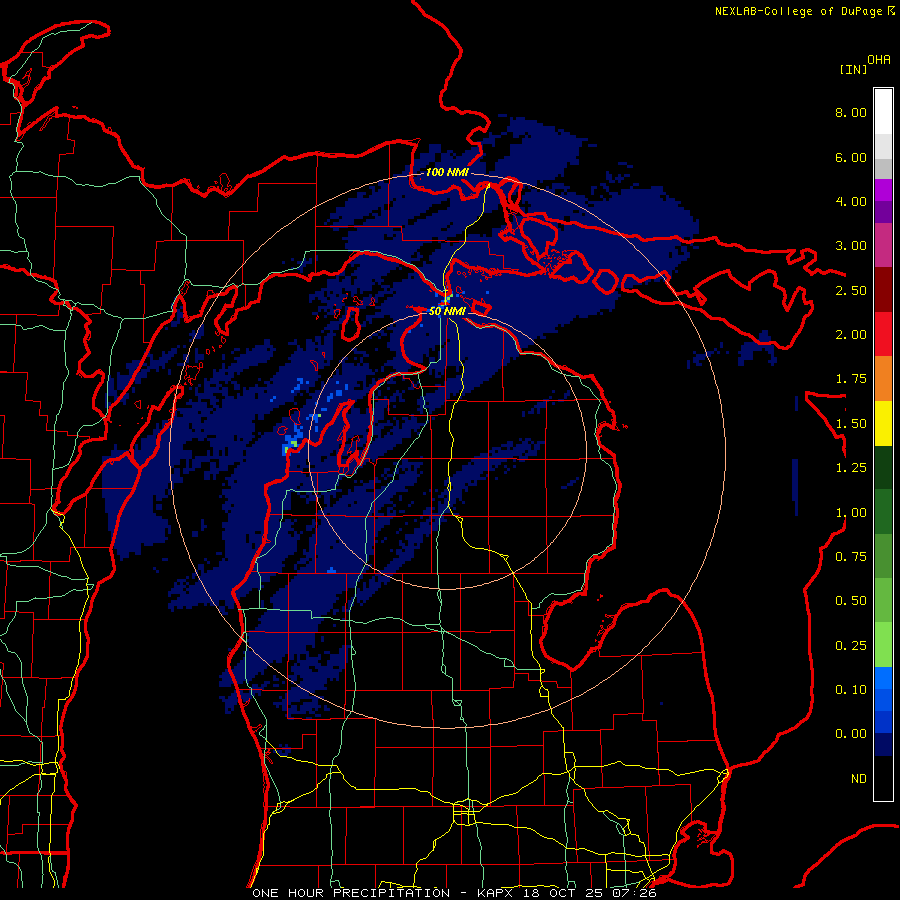Pick the bright red swatch beside 2.00
Screen dimensions: 900x900
(x=883, y=334)
